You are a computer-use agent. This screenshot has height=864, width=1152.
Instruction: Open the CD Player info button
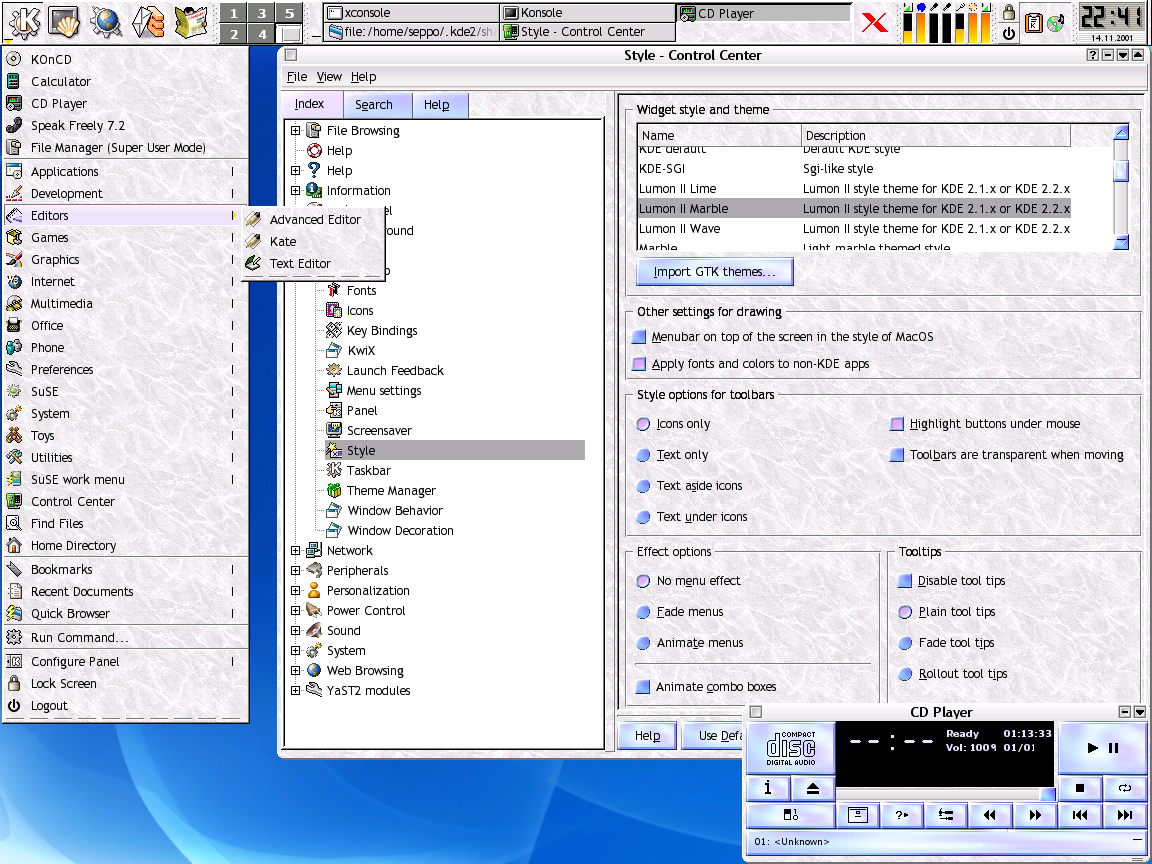(768, 788)
